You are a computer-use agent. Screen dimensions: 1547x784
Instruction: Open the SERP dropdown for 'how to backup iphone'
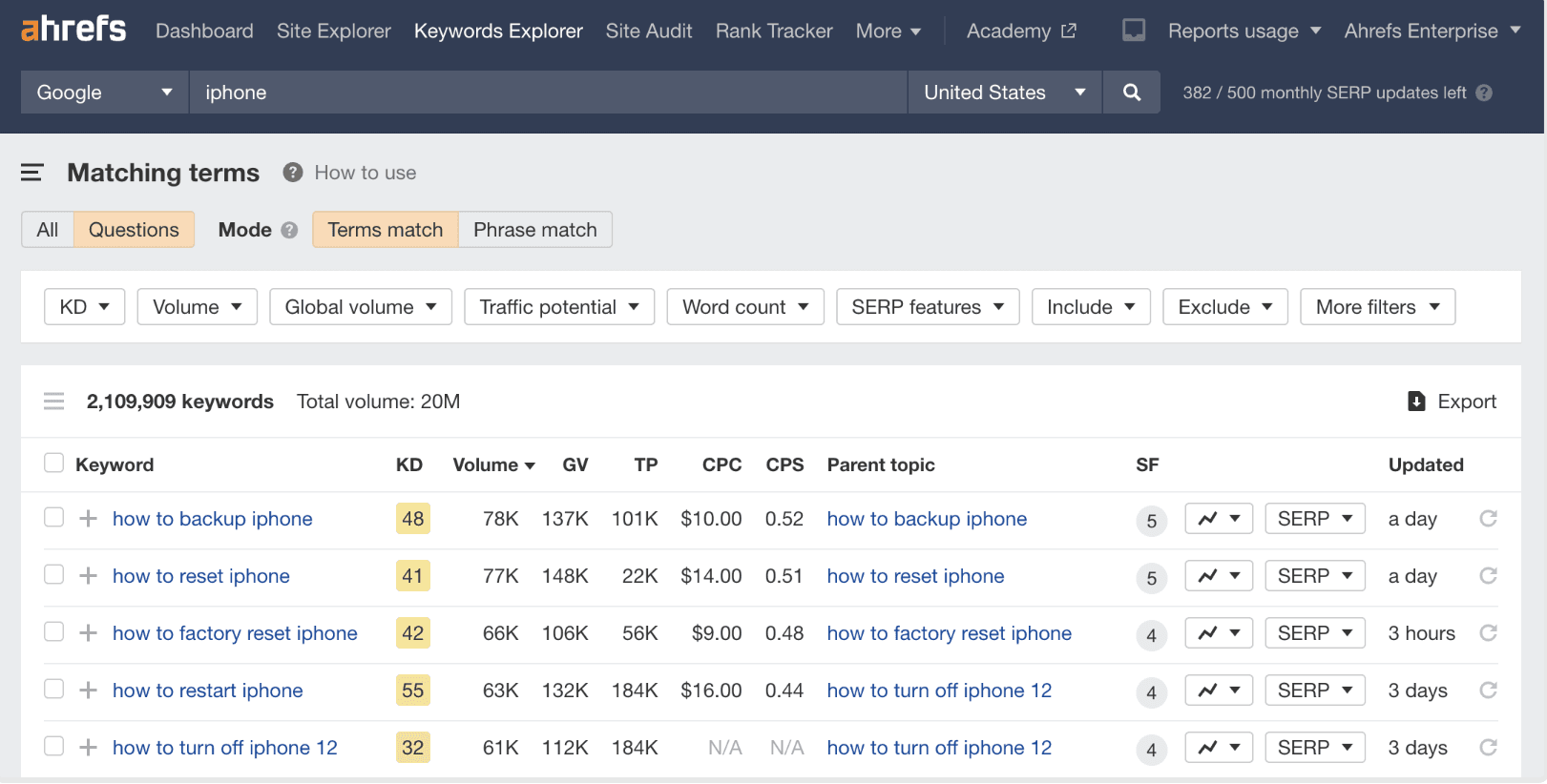1315,519
